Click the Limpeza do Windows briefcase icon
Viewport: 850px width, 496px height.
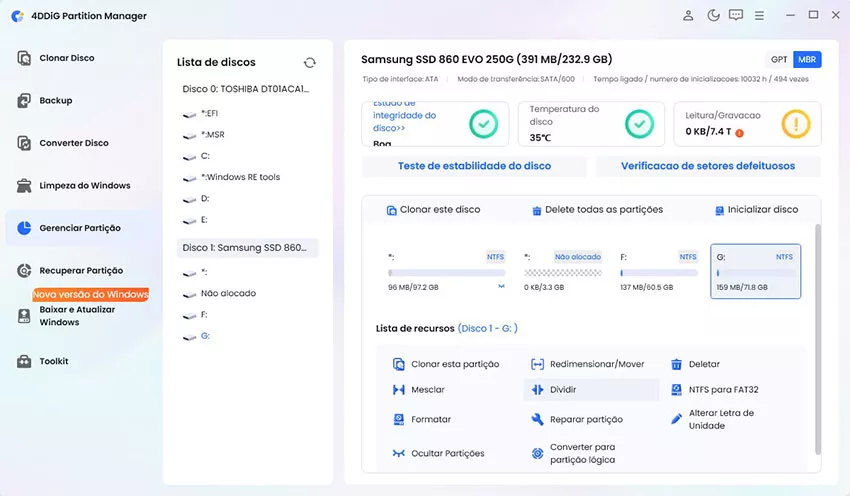(24, 185)
